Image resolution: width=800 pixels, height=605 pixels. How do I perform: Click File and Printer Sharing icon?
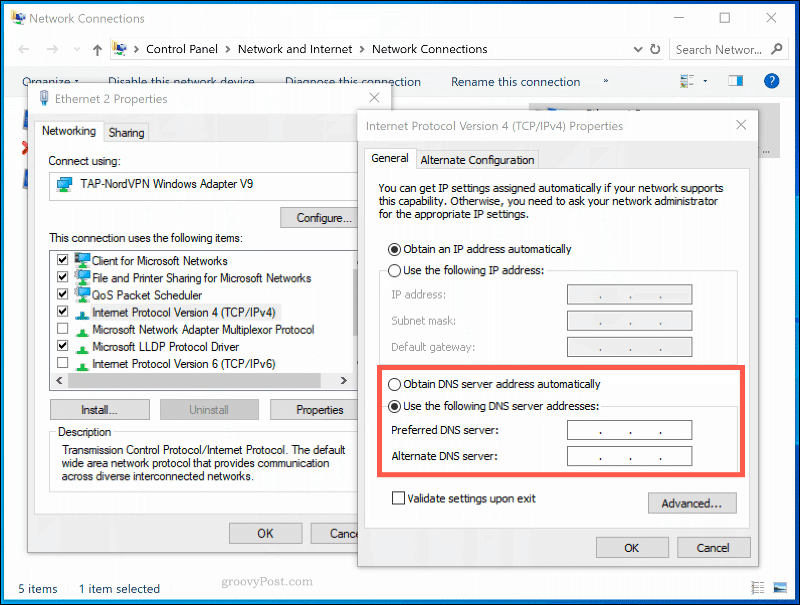tap(82, 278)
